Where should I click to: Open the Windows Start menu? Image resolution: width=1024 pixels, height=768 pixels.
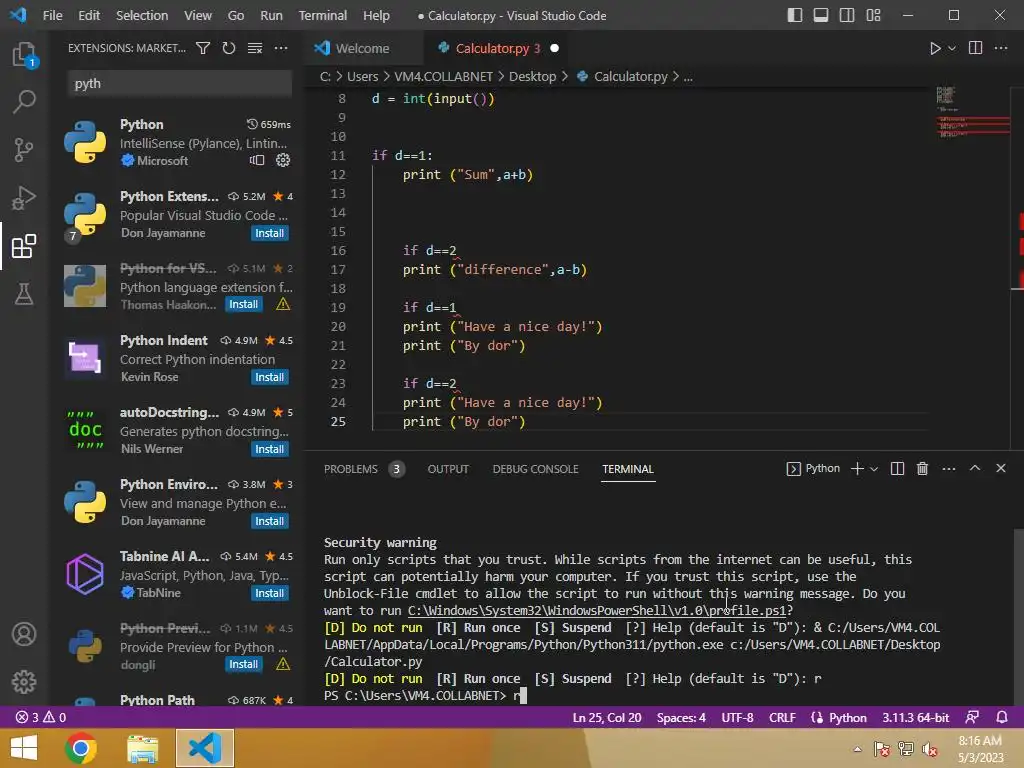click(x=24, y=748)
